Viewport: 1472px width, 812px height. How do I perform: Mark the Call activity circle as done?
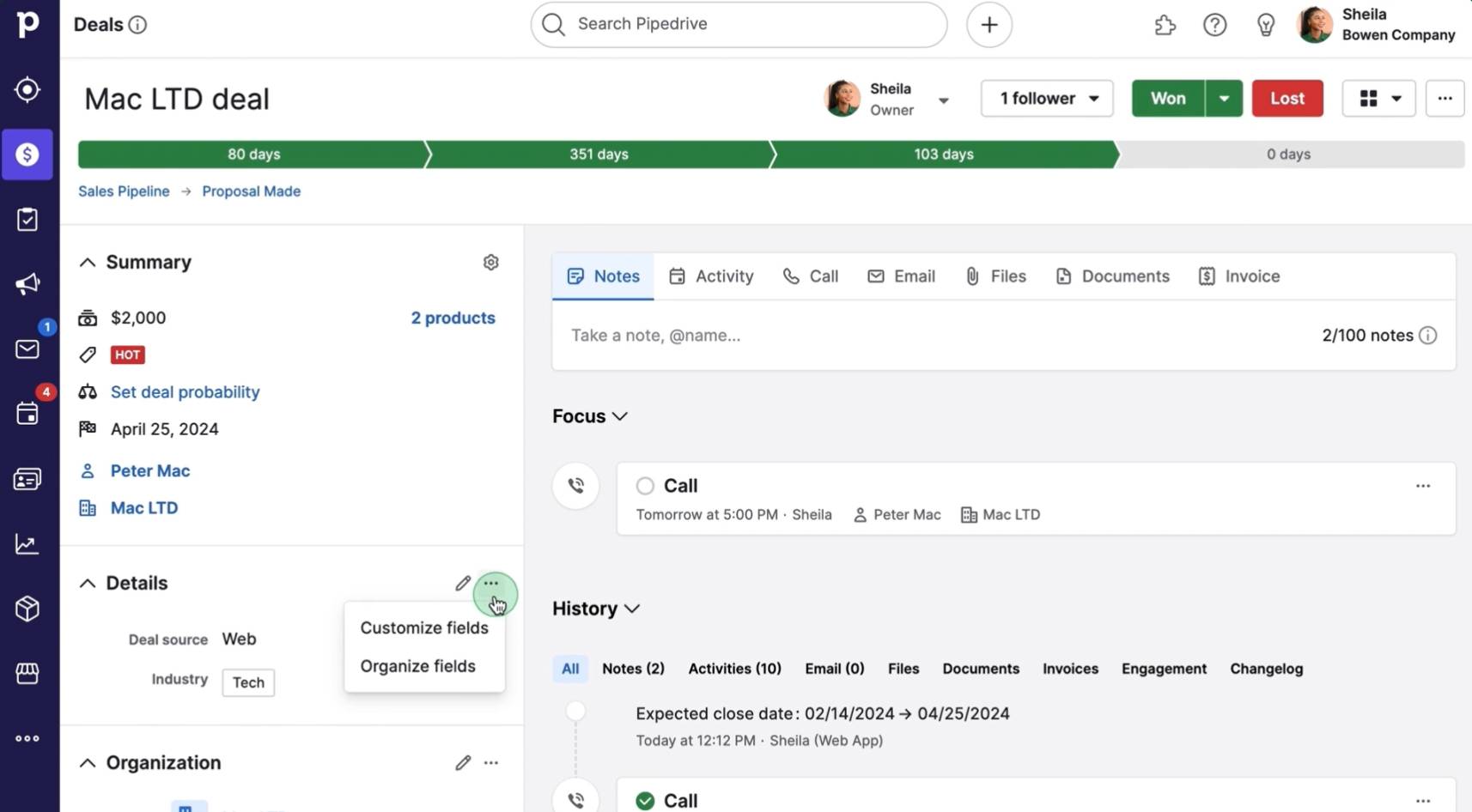[644, 485]
